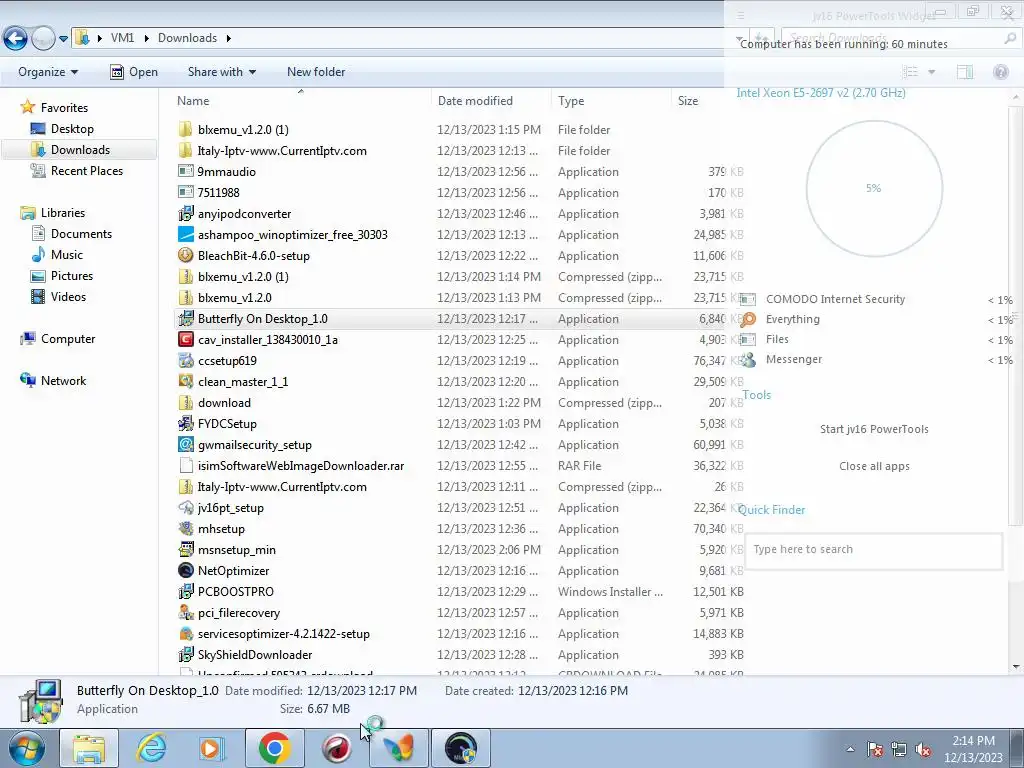Open Windows Media Player taskbar icon
This screenshot has width=1024, height=768.
pyautogui.click(x=212, y=748)
